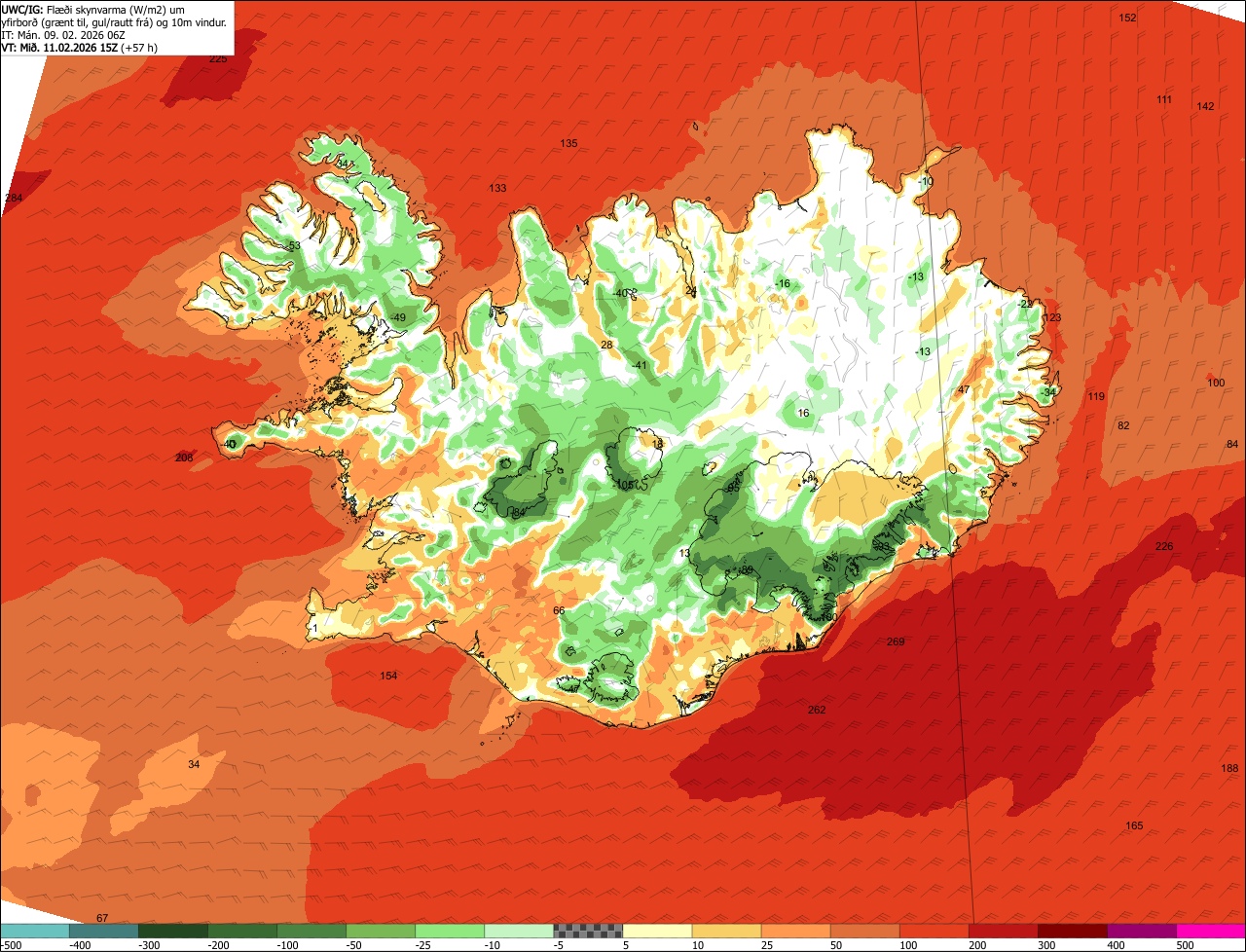1246x952 pixels.
Task: Click the map value 119 east of Iceland
Action: point(1096,396)
